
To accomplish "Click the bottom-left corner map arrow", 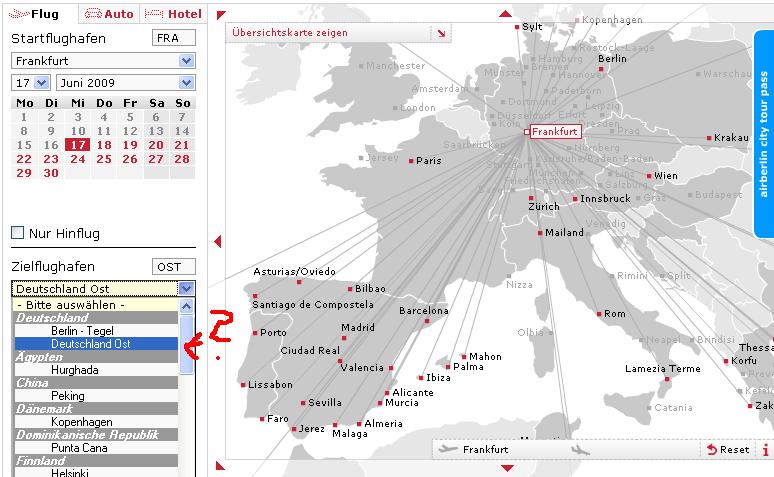I will coord(220,464).
